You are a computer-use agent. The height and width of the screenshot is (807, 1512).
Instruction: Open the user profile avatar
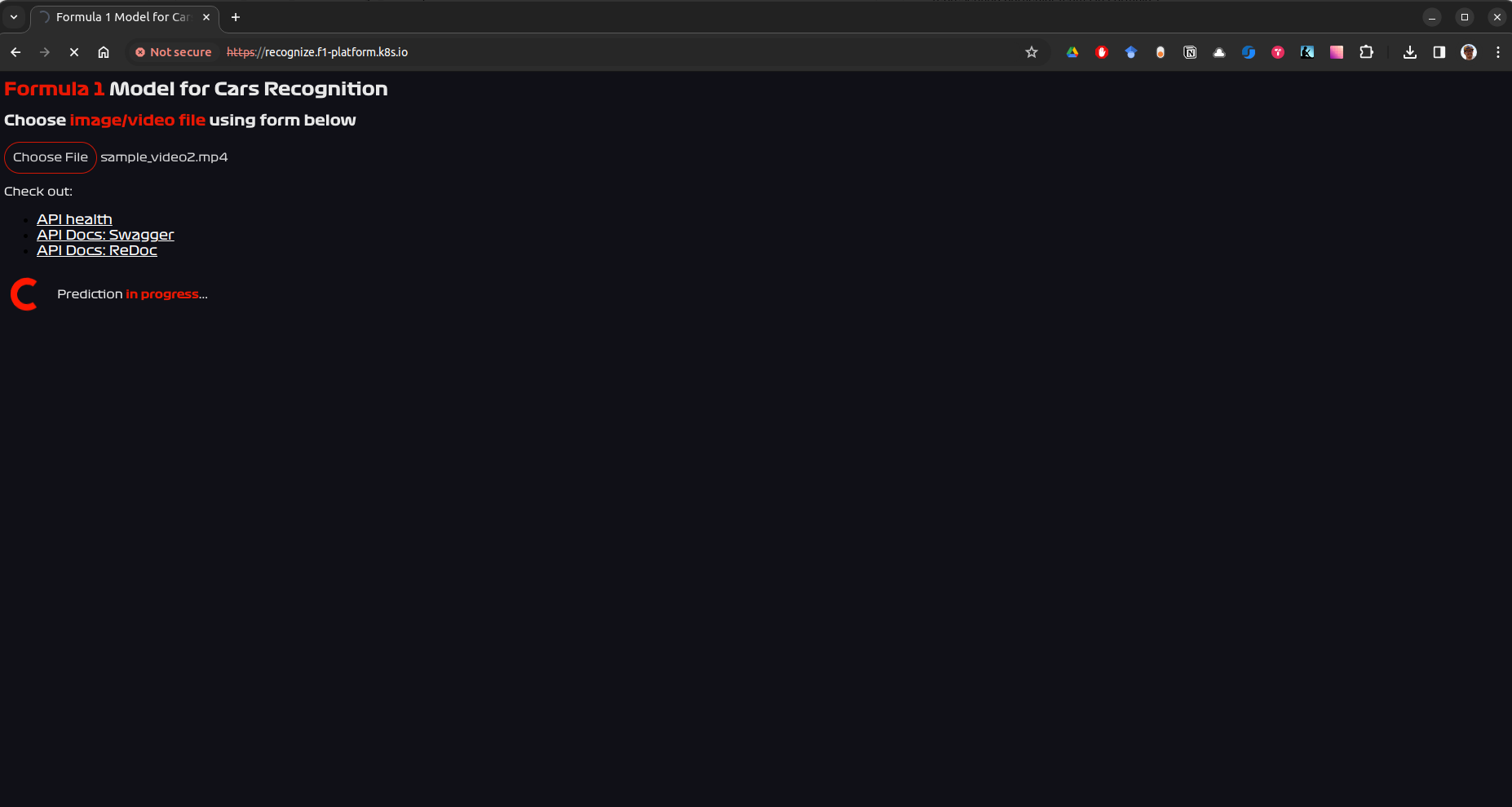1469,52
